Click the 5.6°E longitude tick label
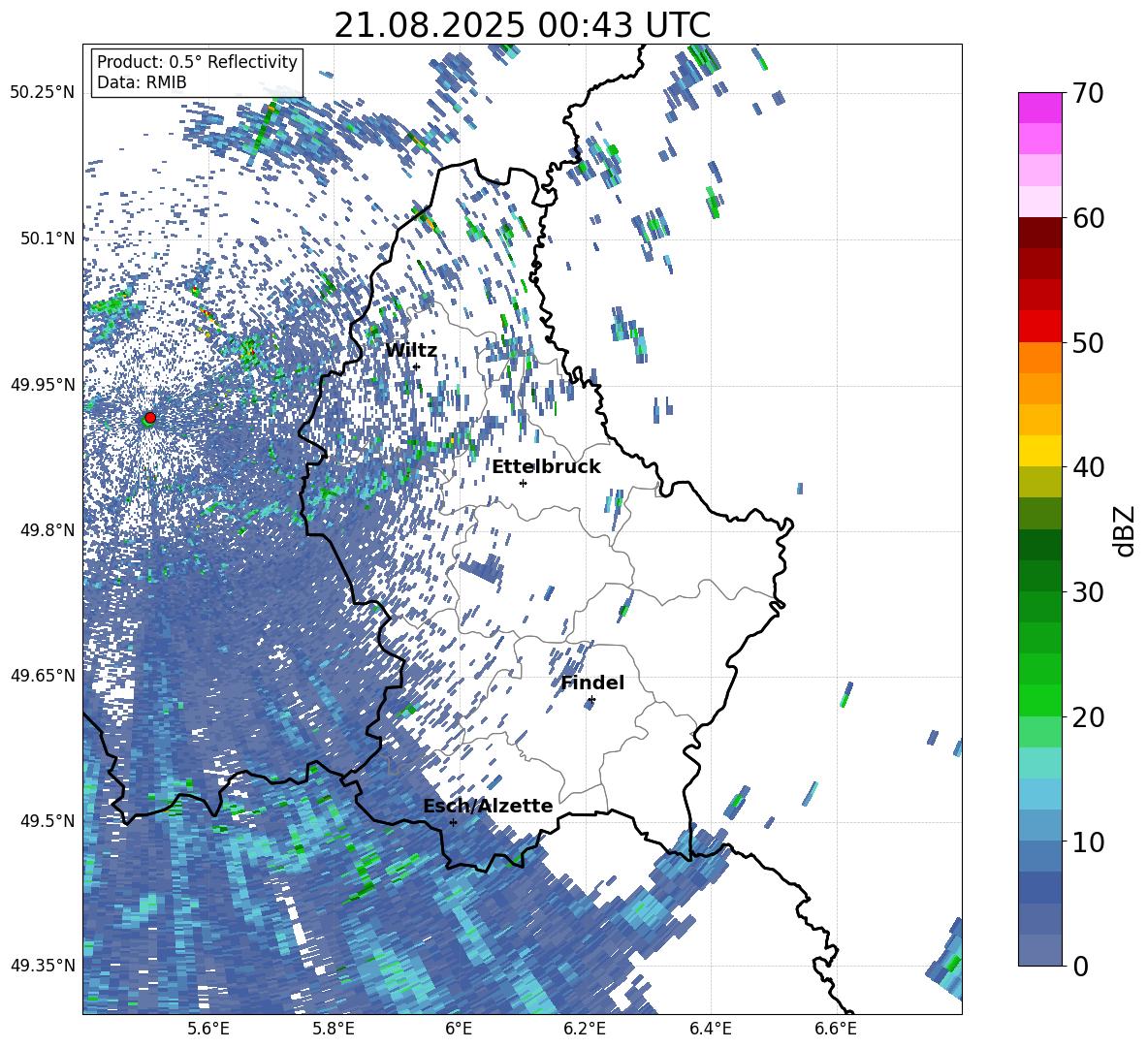 [208, 1029]
